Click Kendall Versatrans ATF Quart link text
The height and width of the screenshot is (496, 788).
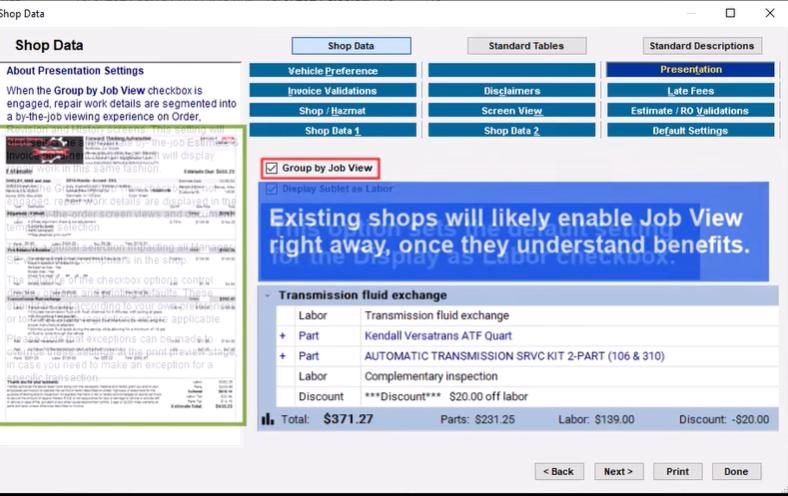coord(438,336)
